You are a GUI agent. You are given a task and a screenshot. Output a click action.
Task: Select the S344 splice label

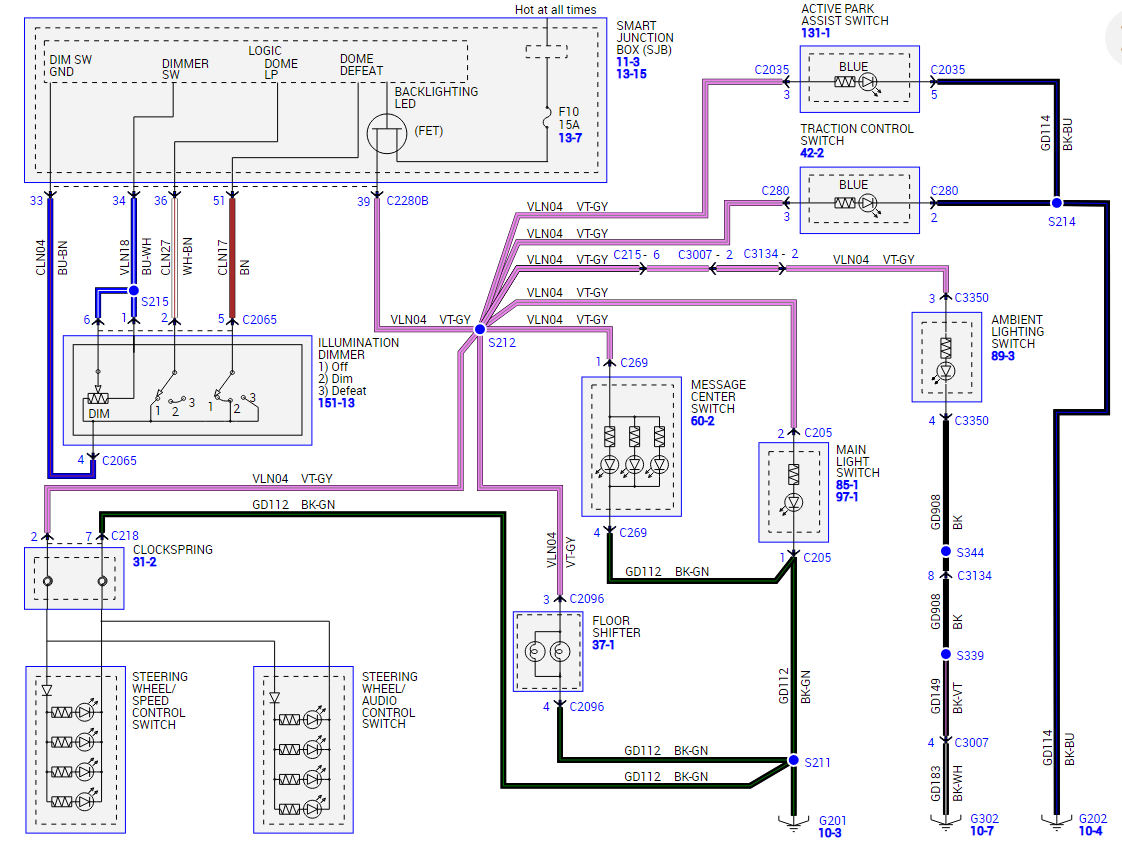970,552
